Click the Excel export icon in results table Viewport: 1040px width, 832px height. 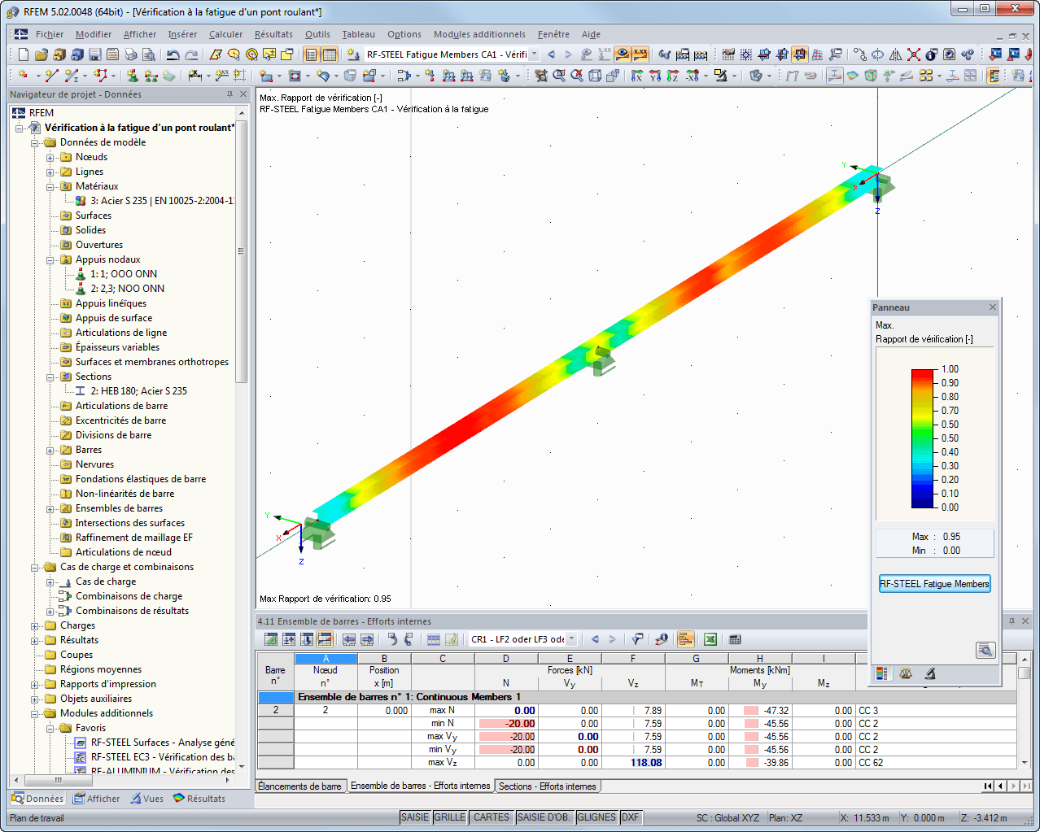tap(710, 639)
